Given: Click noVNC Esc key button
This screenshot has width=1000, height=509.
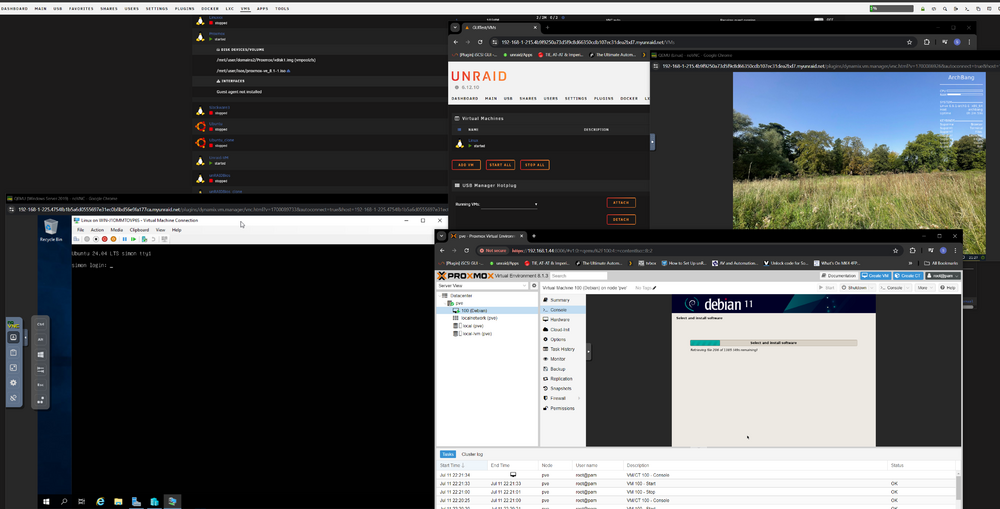Looking at the screenshot, I should (x=40, y=385).
